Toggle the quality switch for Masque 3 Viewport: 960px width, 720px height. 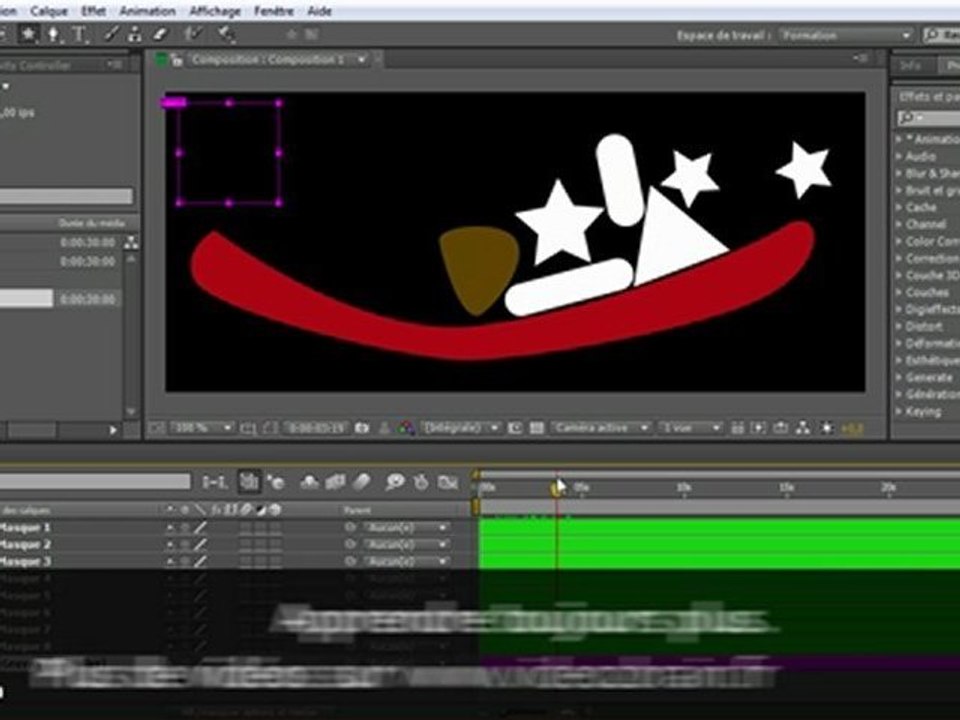pyautogui.click(x=200, y=560)
